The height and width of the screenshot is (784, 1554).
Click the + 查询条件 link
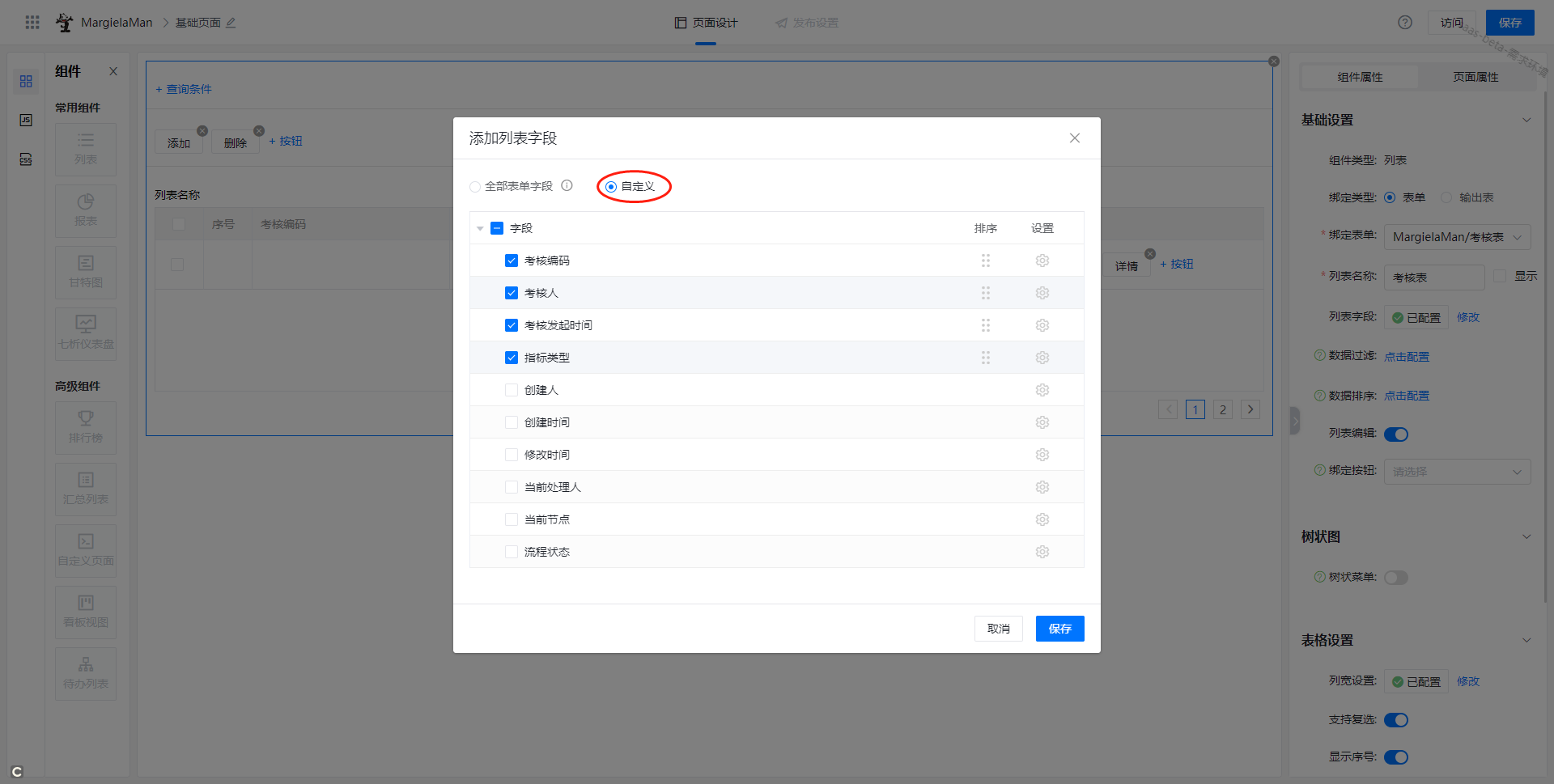184,89
